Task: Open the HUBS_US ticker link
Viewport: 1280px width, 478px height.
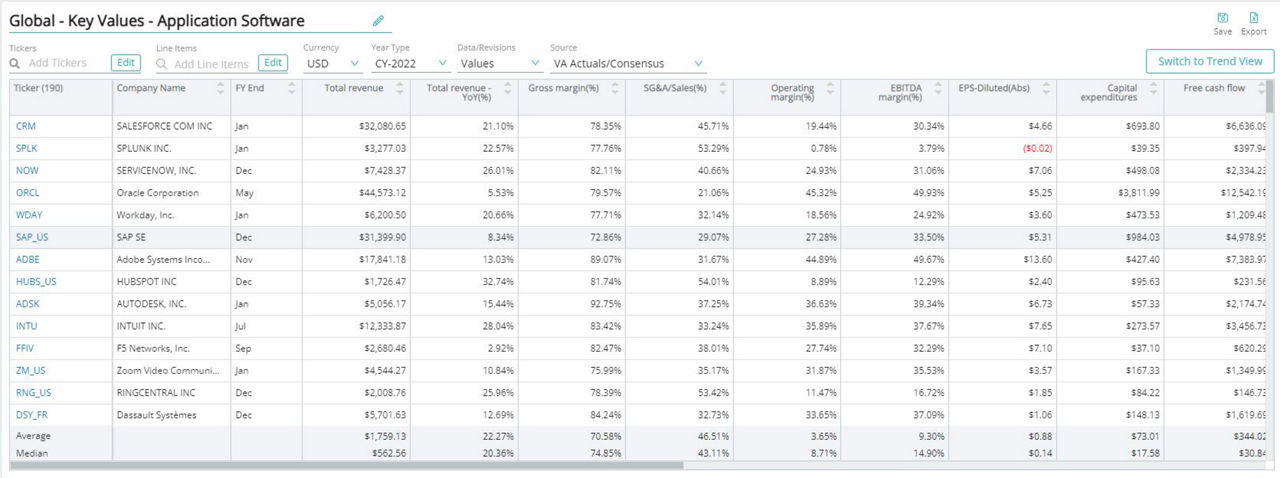Action: coord(36,281)
